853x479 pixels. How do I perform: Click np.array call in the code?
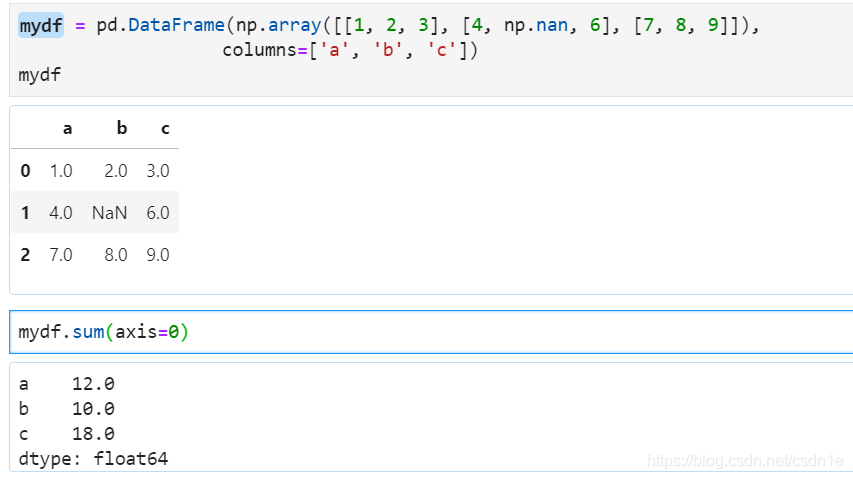tap(279, 25)
